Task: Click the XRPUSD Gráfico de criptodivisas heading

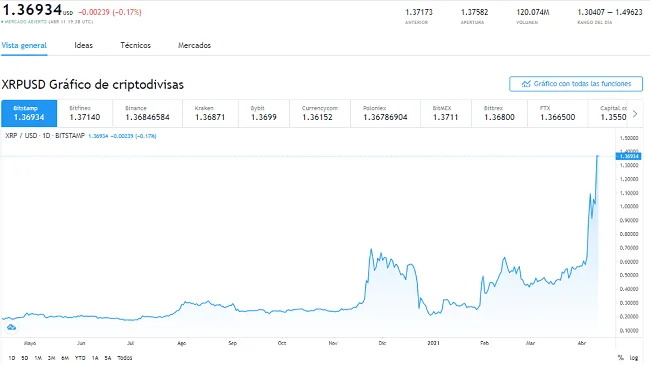Action: point(92,85)
